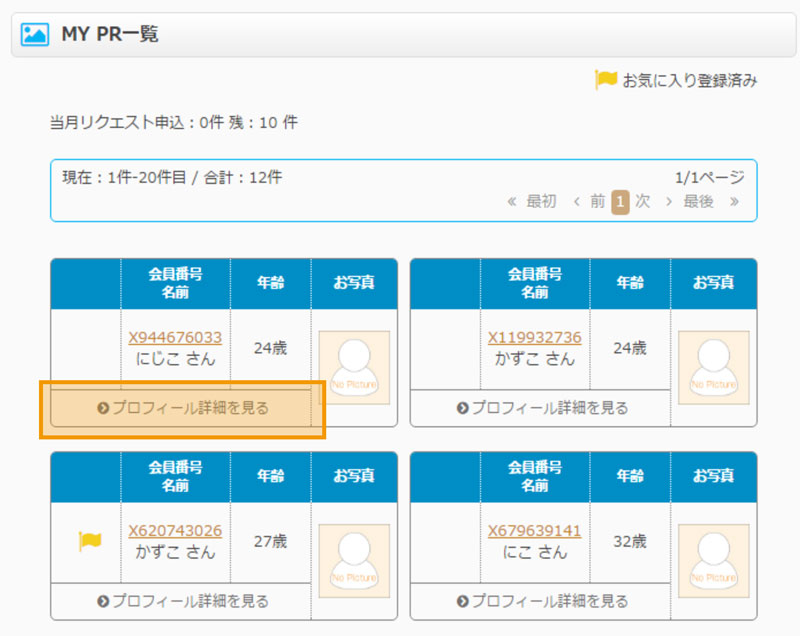Screen dimensions: 800x636
Task: Open member number X119932736 link
Action: coord(534,338)
